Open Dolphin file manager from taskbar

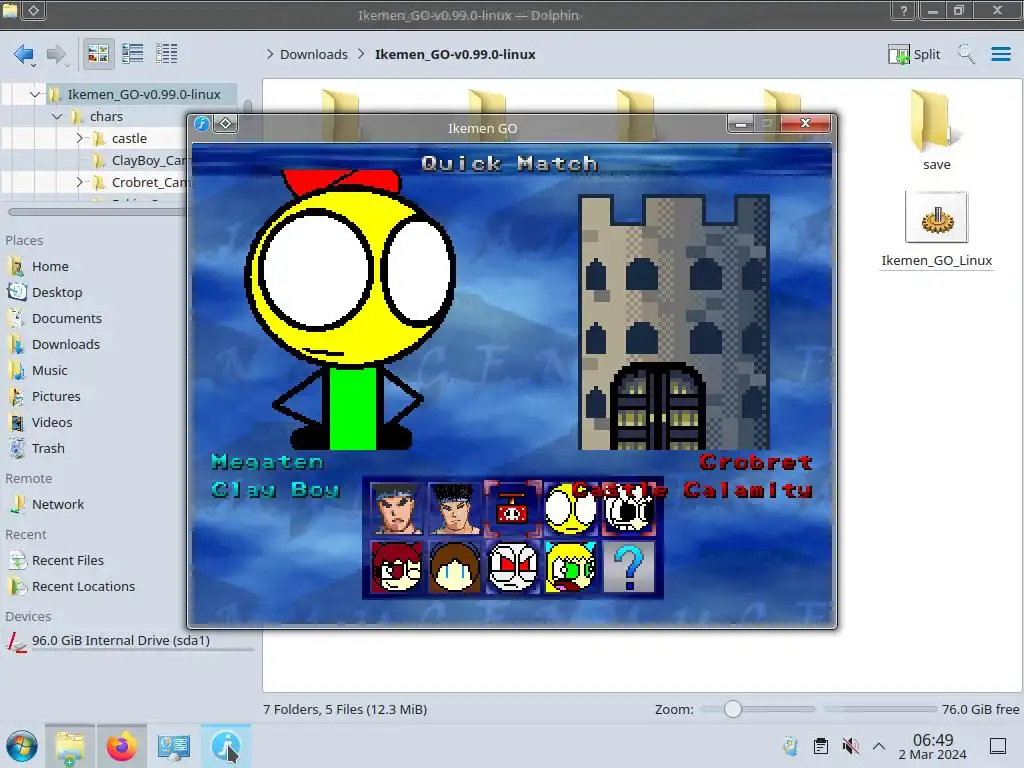(x=70, y=746)
